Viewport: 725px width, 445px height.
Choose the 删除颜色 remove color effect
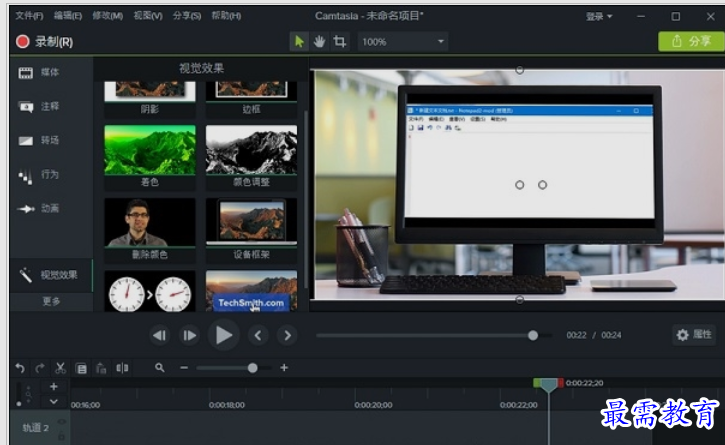tap(150, 229)
